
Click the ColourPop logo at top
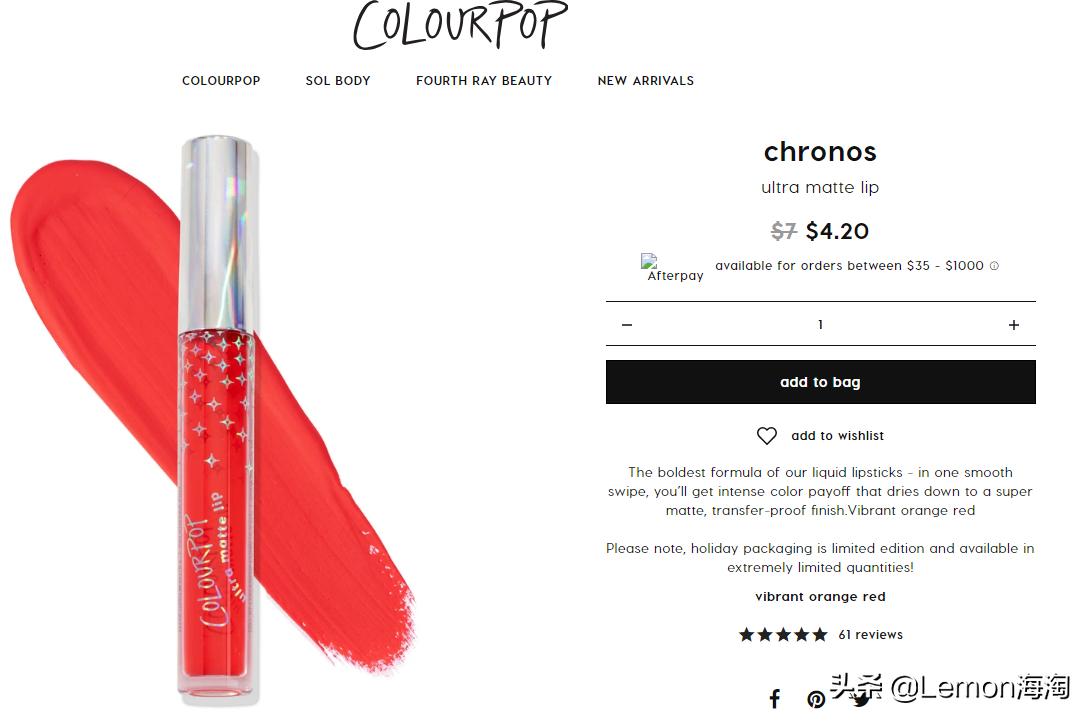tap(460, 25)
